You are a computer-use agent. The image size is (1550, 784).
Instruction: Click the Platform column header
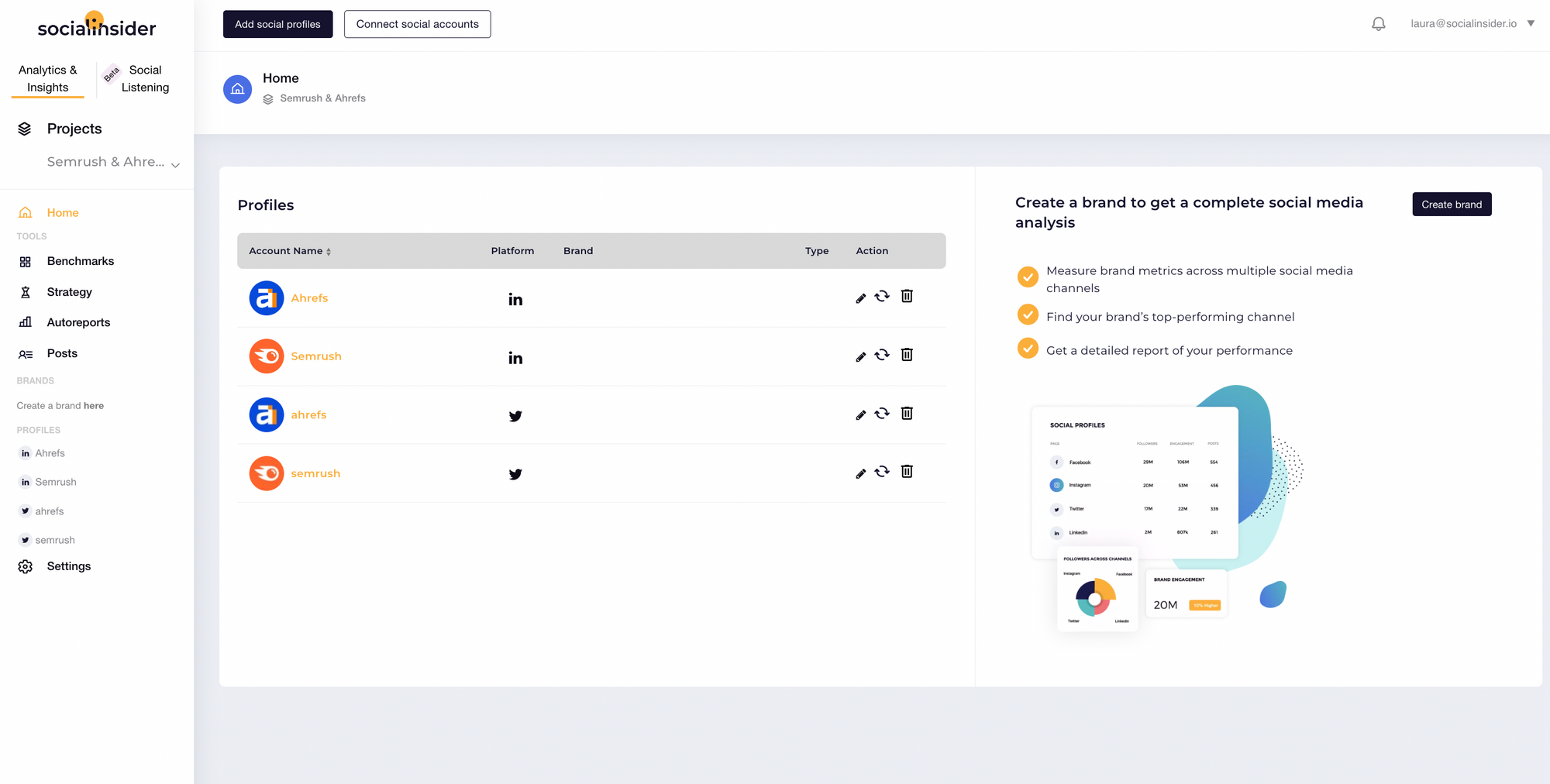(x=512, y=251)
